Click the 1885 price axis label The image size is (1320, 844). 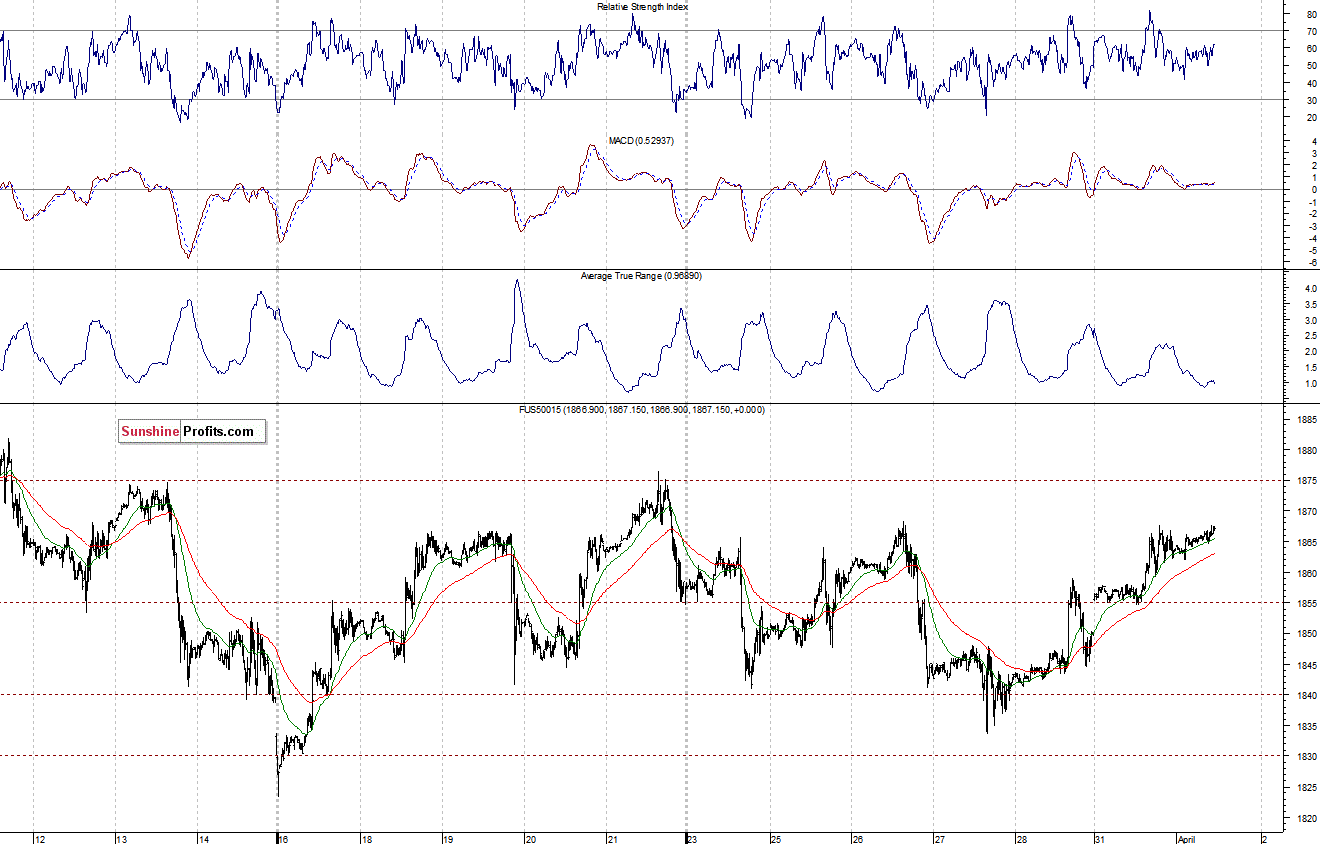point(1307,420)
